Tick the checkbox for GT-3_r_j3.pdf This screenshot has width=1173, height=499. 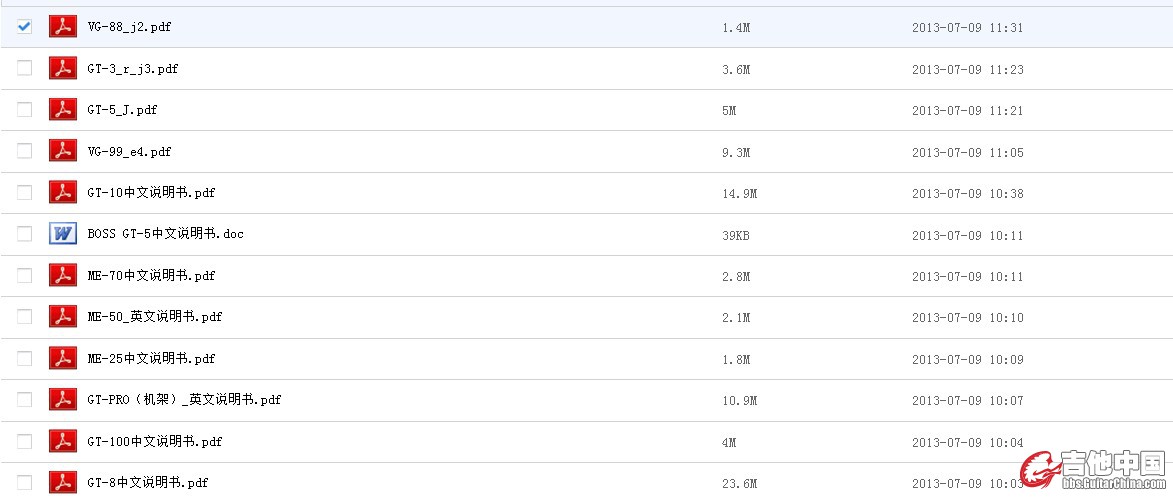click(24, 68)
